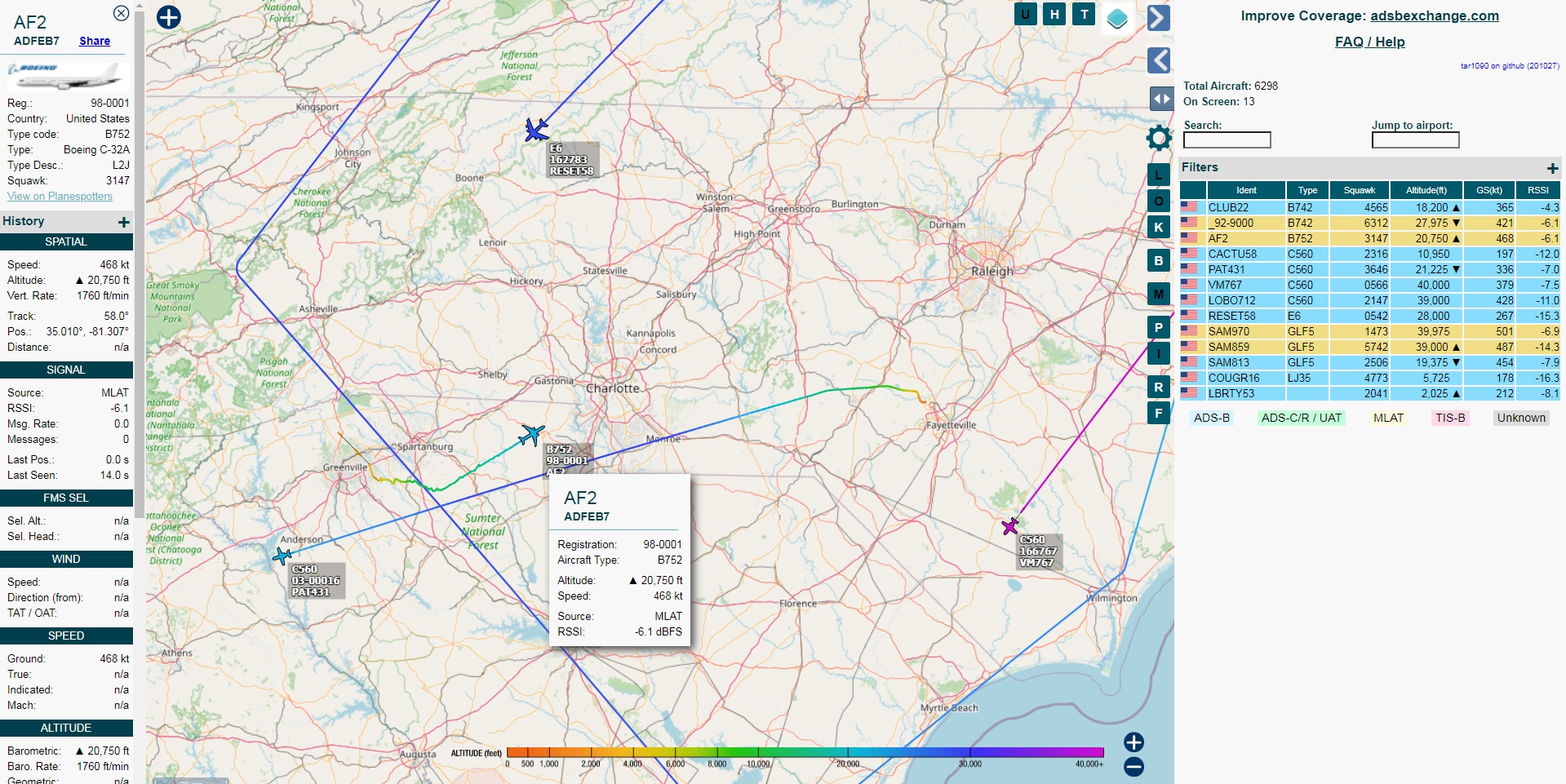Click the Search input field
1566x784 pixels.
[1227, 140]
